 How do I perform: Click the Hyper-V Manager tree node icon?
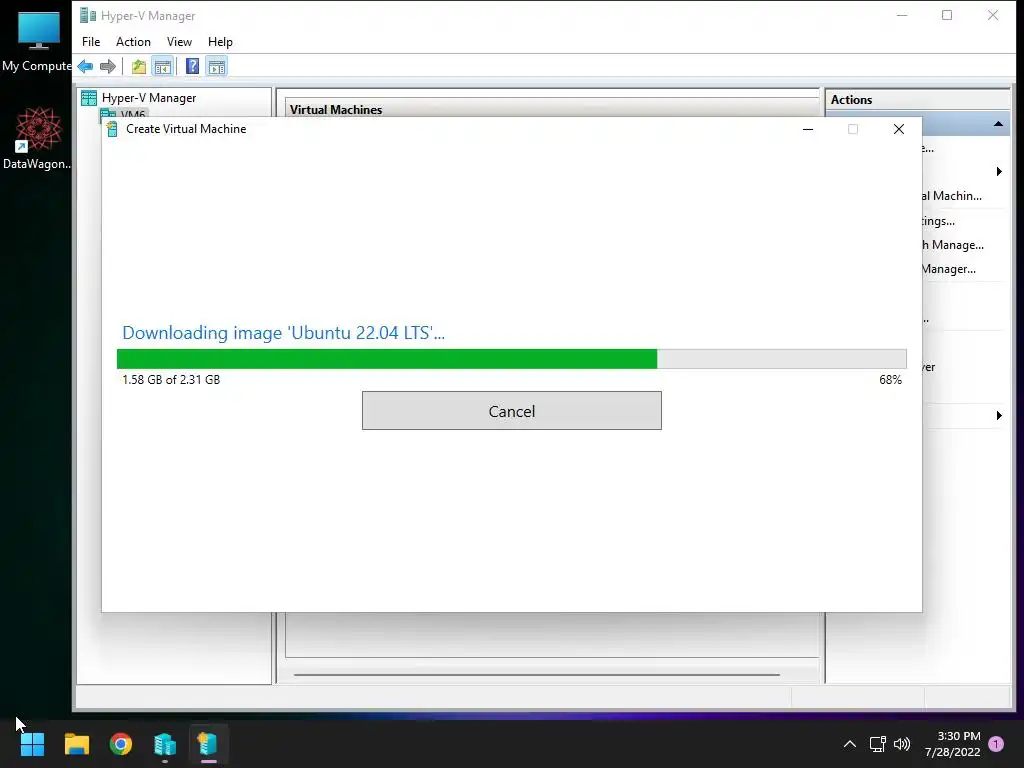89,98
